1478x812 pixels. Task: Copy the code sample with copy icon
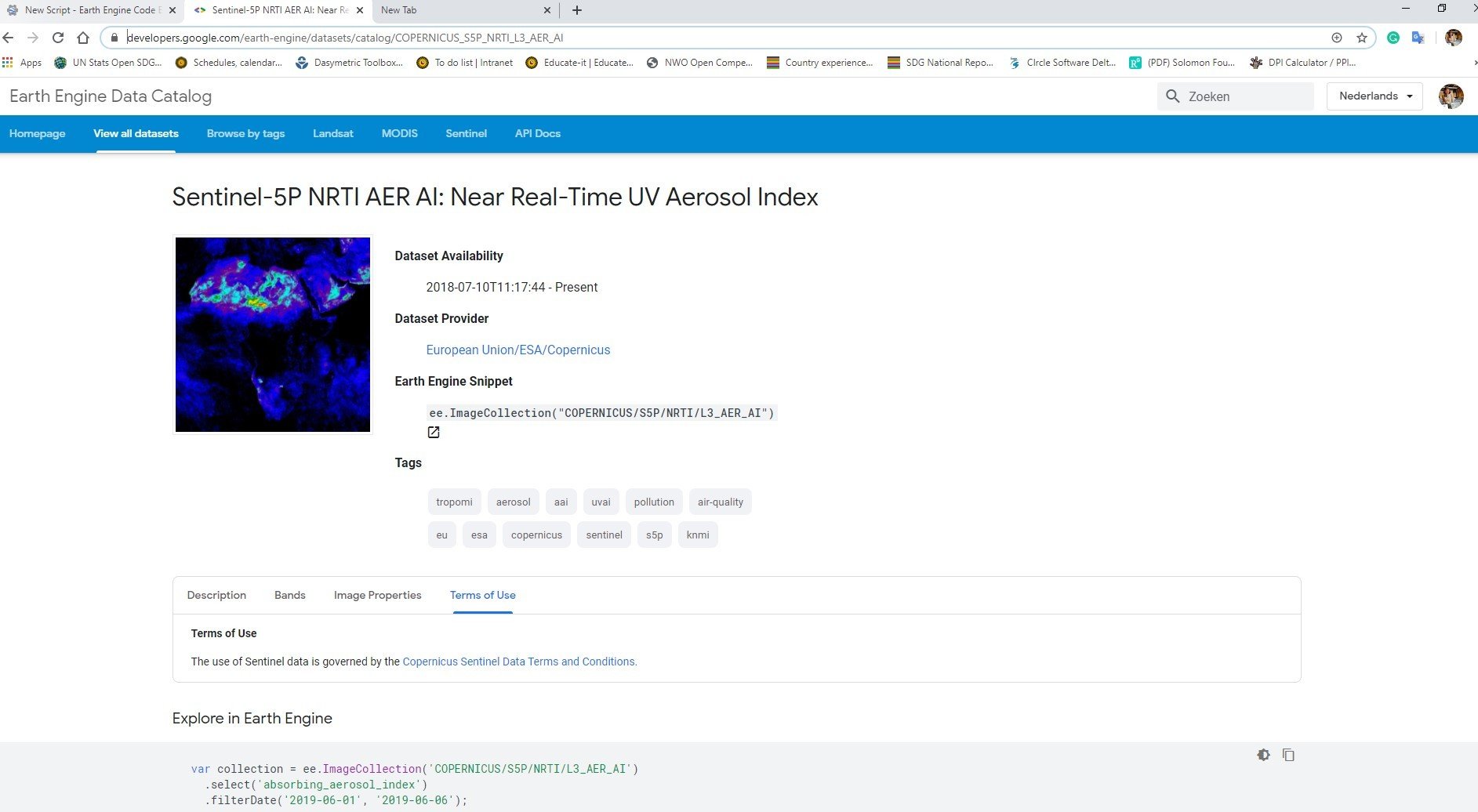click(x=1288, y=755)
